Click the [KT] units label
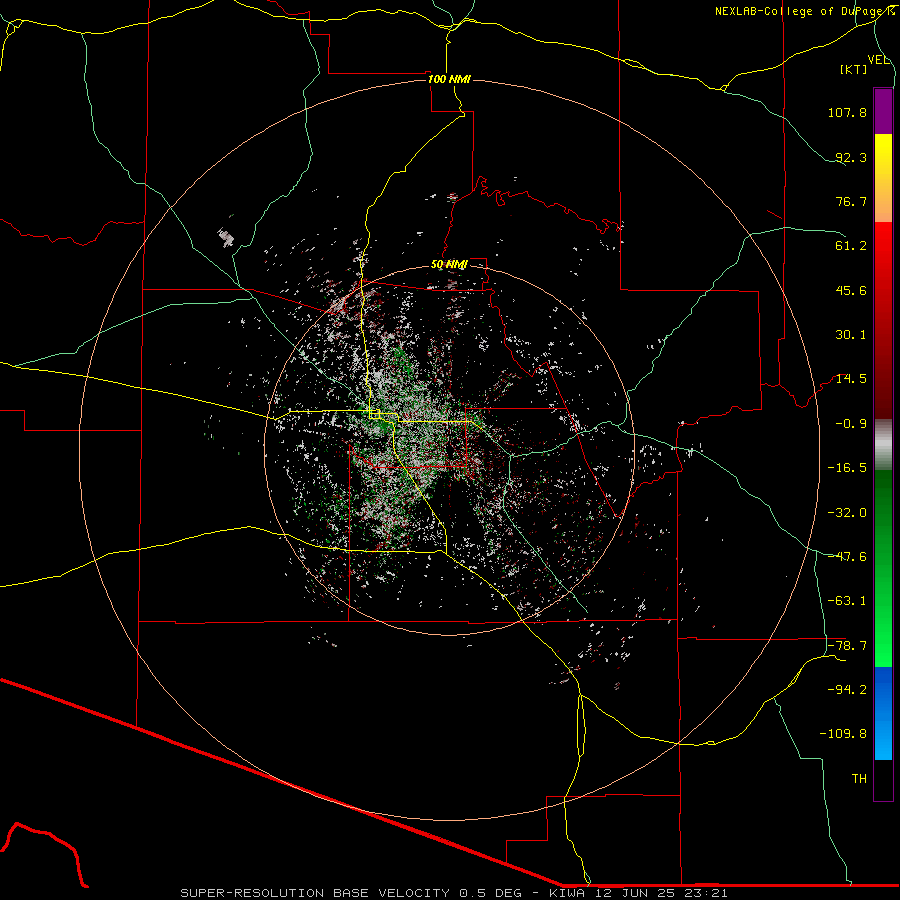The width and height of the screenshot is (900, 900). (x=854, y=69)
